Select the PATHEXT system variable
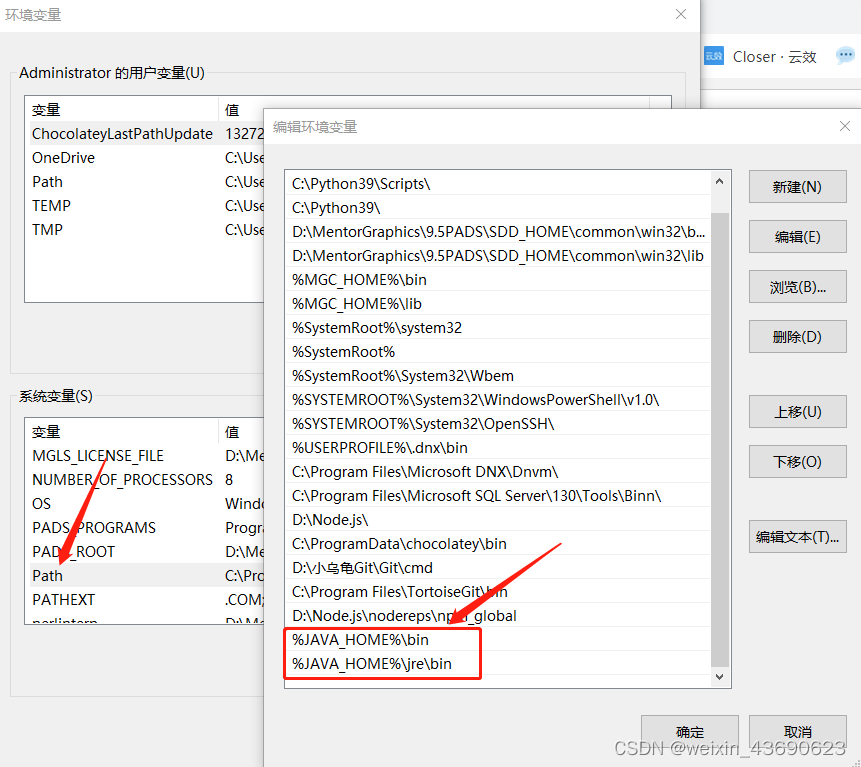This screenshot has height=767, width=861. tap(147, 600)
